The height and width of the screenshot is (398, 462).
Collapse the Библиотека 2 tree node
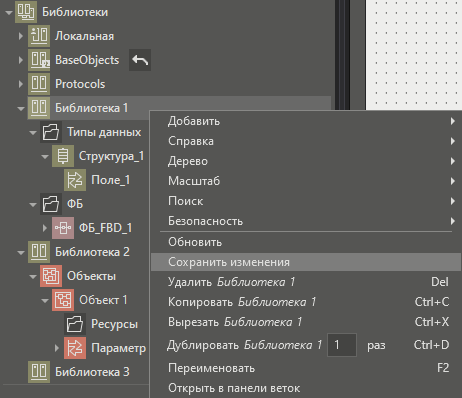point(21,252)
